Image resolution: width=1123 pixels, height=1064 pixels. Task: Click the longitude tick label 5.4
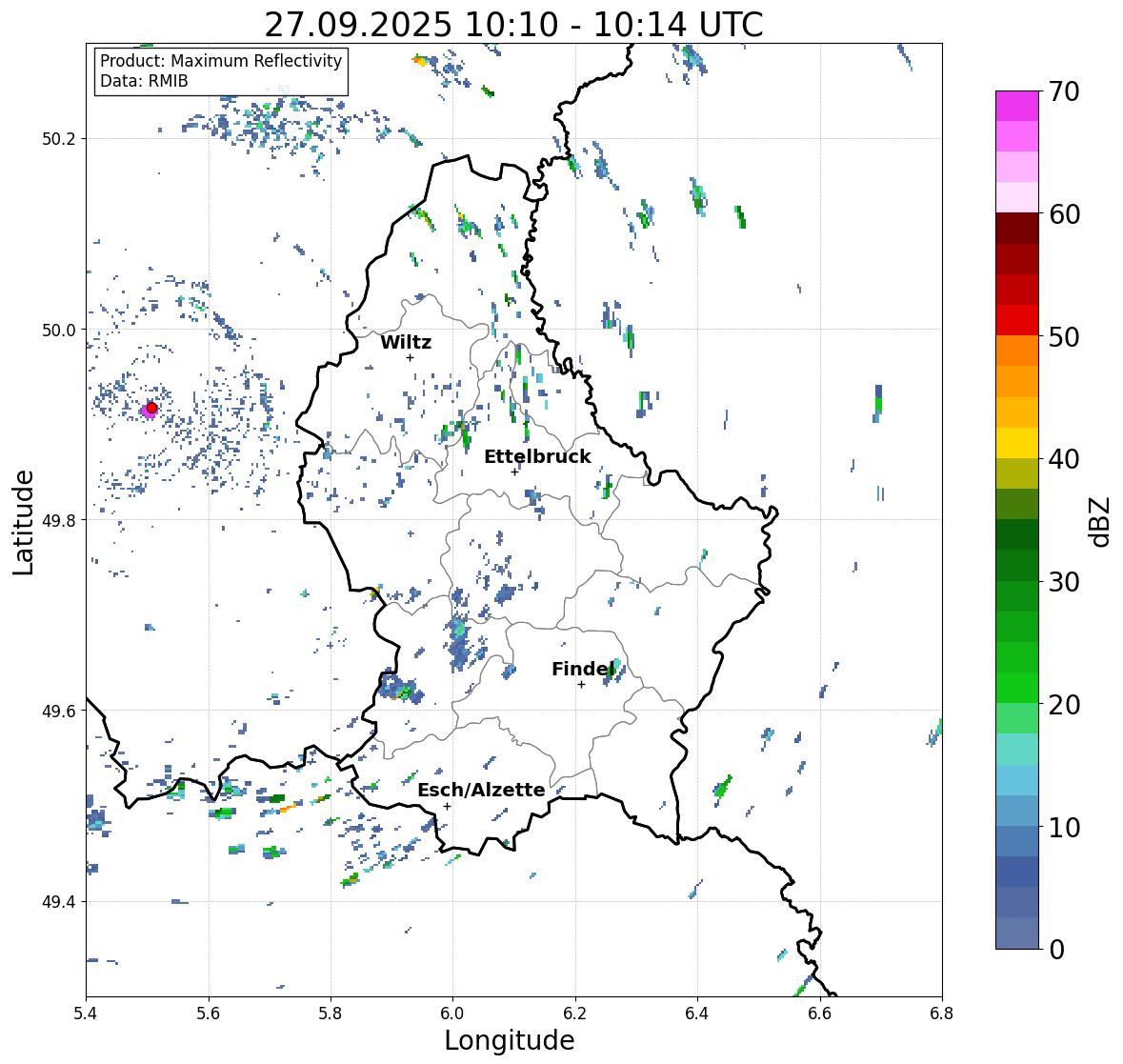(86, 1013)
